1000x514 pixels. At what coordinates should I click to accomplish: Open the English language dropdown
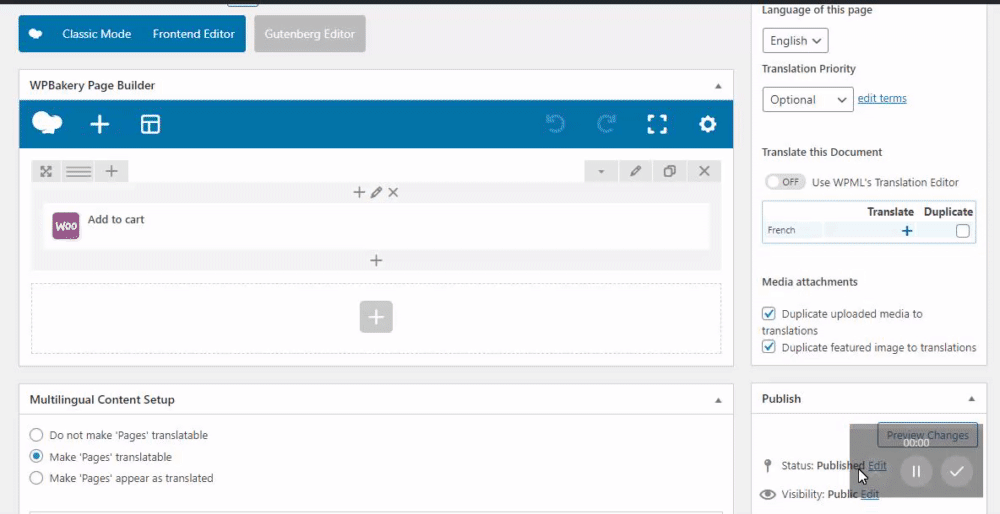click(795, 40)
